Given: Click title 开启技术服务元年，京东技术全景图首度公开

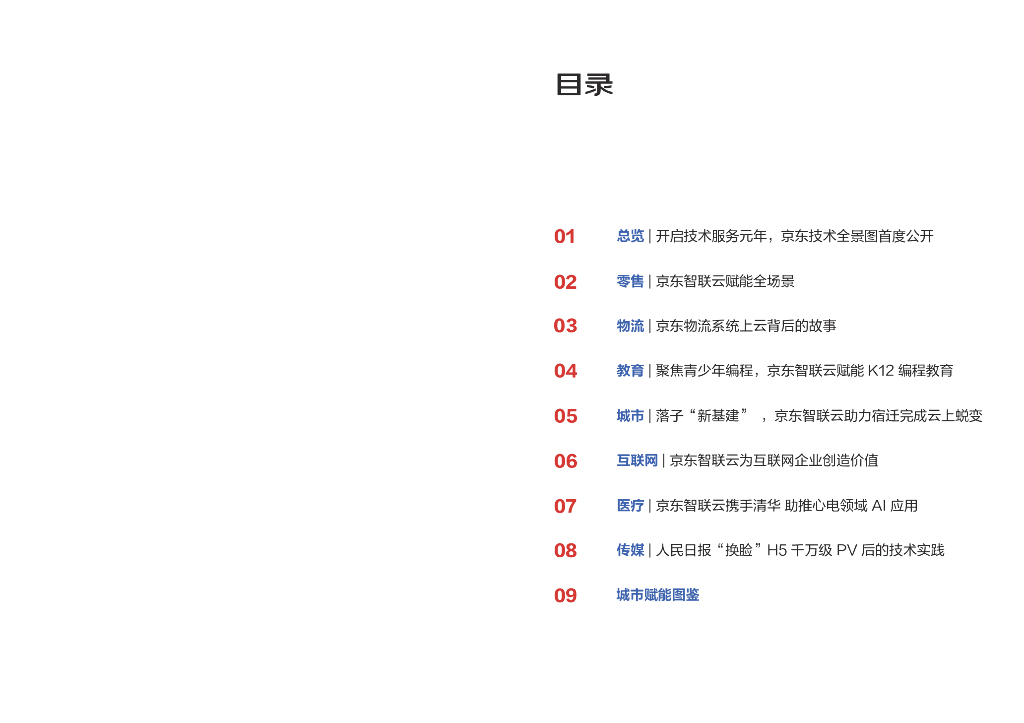Looking at the screenshot, I should tap(795, 236).
